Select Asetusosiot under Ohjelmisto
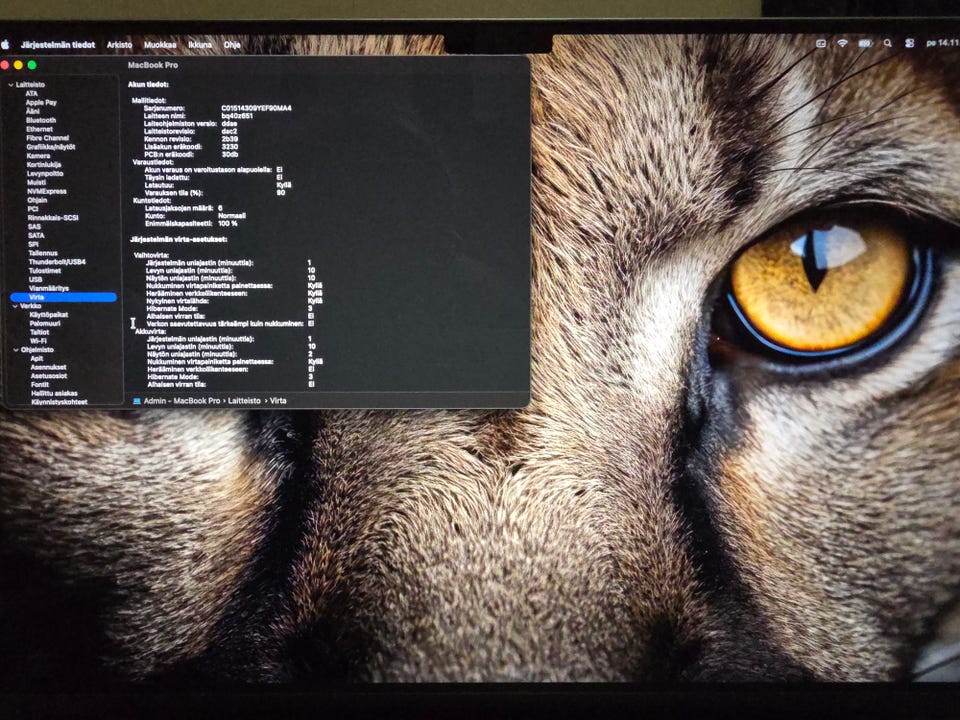960x720 pixels. point(49,376)
